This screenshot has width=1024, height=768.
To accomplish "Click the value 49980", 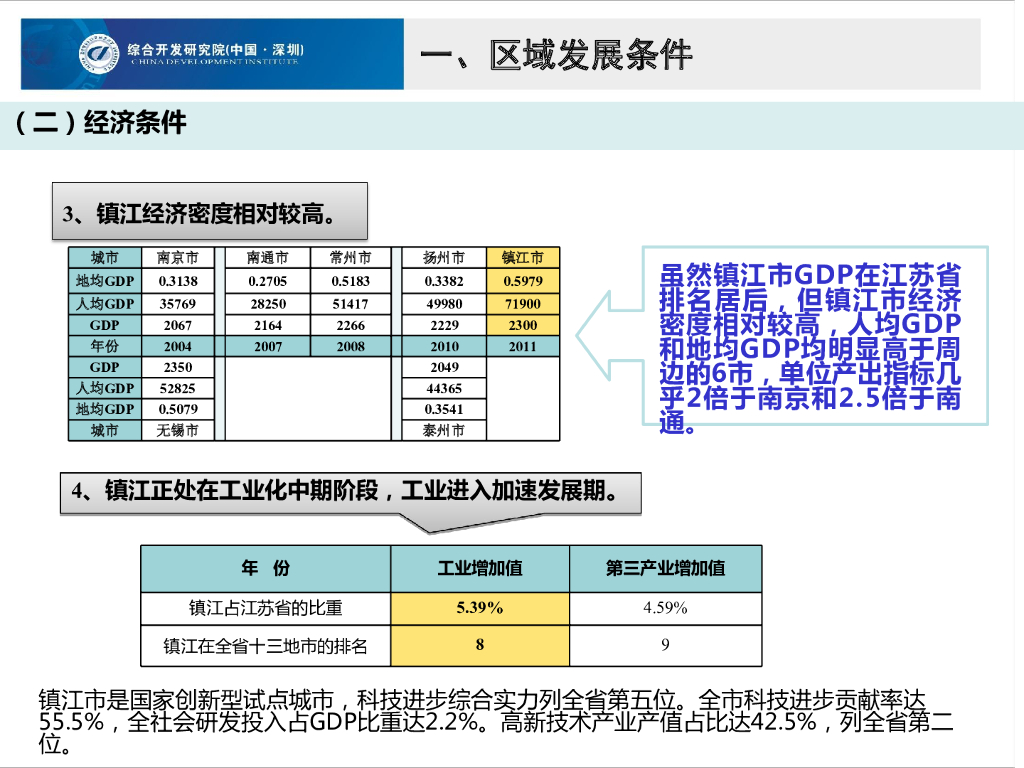I will pos(444,304).
